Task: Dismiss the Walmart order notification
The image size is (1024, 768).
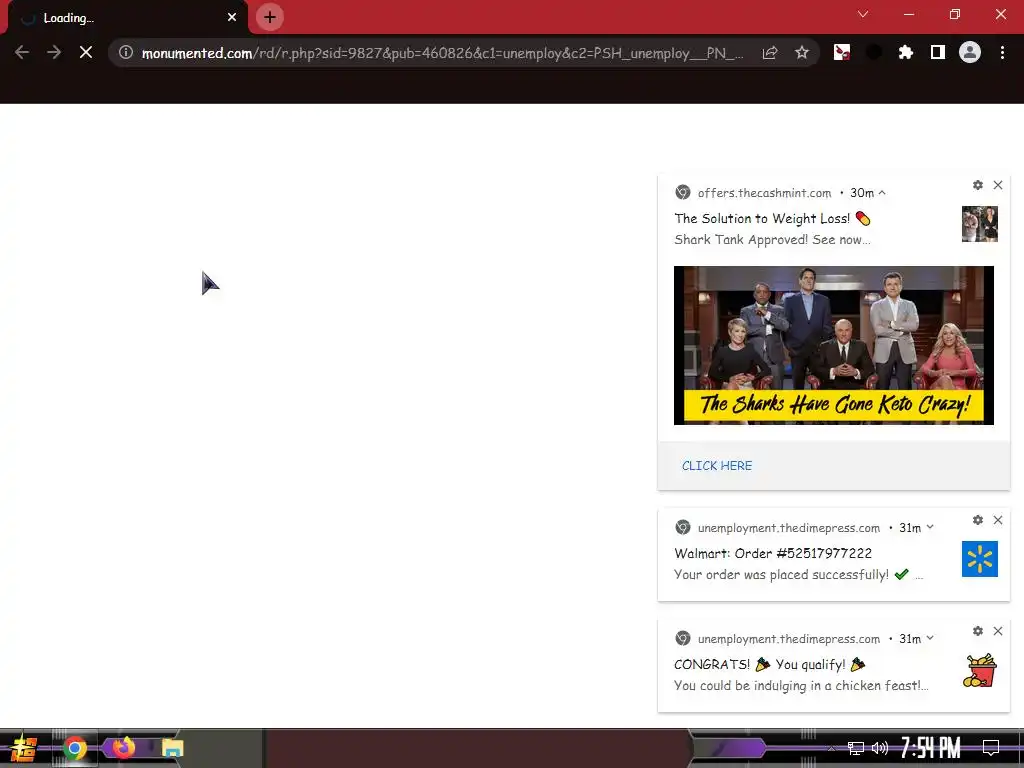Action: (998, 520)
